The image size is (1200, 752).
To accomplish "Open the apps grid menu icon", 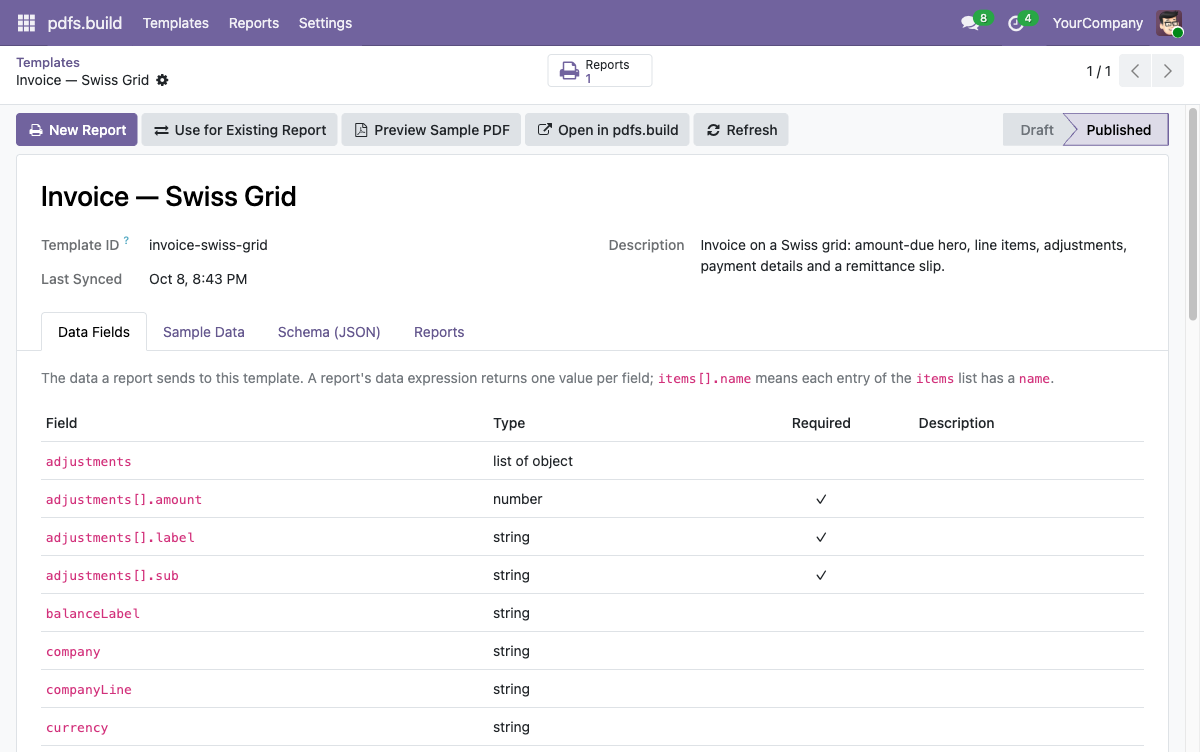I will click(x=26, y=23).
